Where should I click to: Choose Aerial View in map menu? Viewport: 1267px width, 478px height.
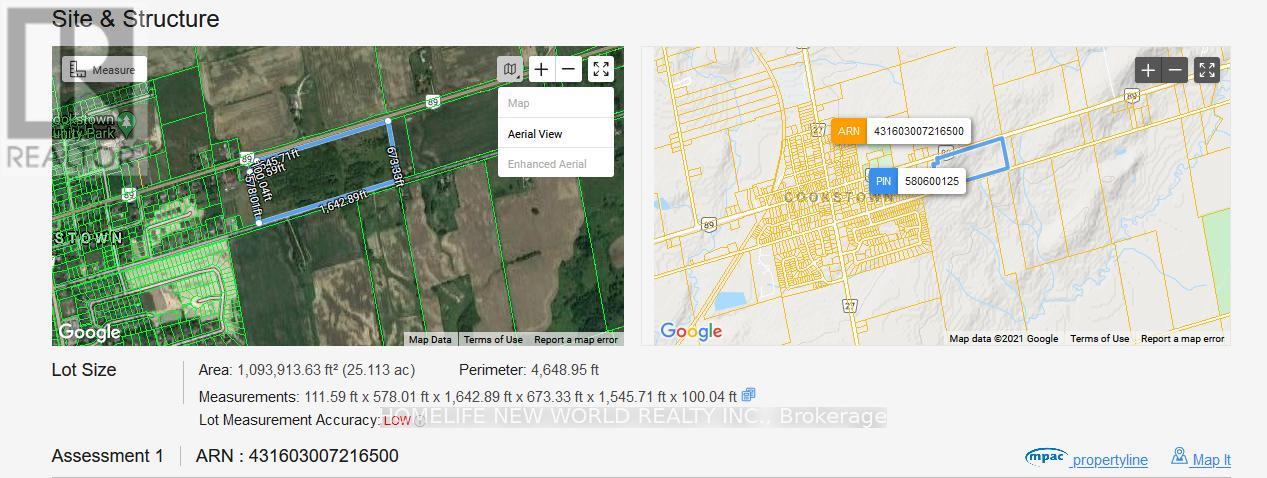(x=535, y=134)
